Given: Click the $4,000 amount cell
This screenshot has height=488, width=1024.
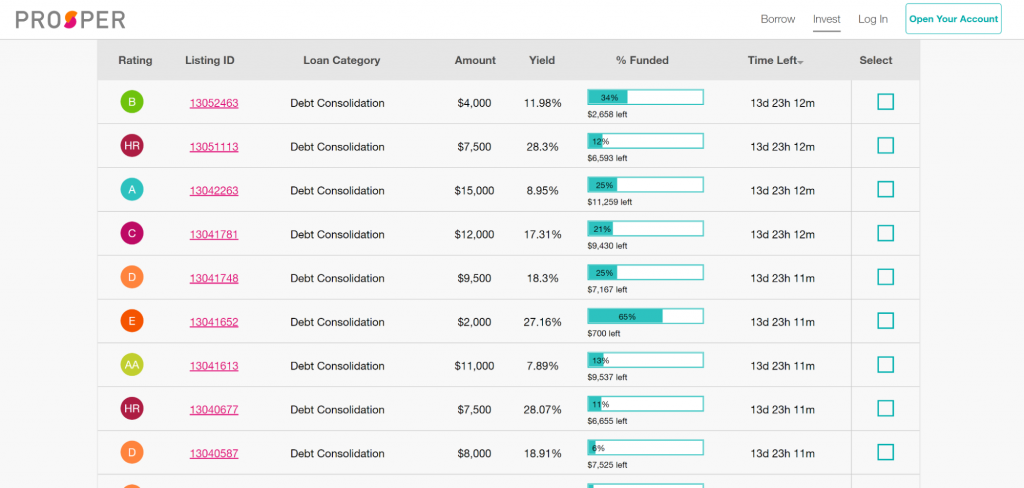Looking at the screenshot, I should pyautogui.click(x=475, y=103).
